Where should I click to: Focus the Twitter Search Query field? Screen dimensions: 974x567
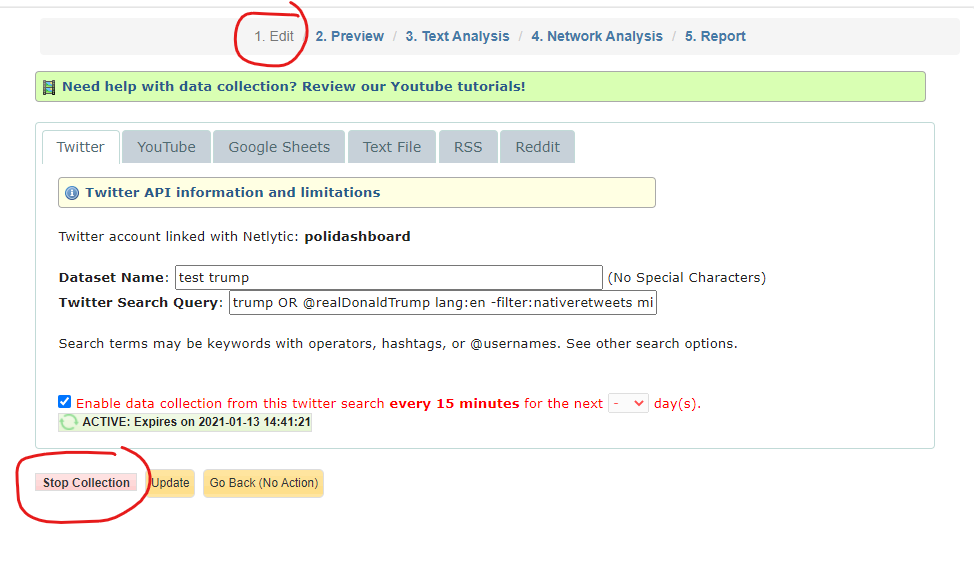[x=442, y=303]
